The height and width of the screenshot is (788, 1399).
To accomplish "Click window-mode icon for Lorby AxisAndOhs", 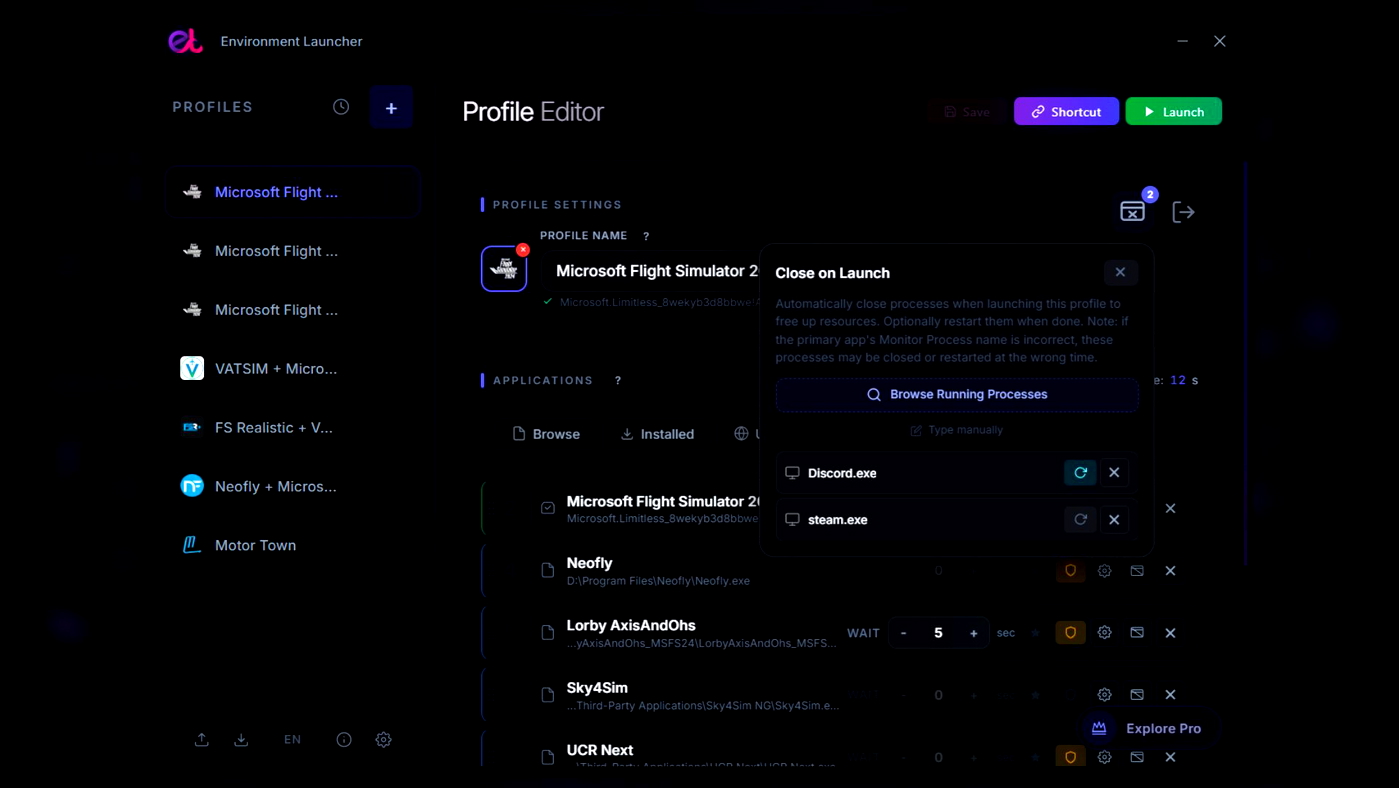I will click(x=1137, y=633).
